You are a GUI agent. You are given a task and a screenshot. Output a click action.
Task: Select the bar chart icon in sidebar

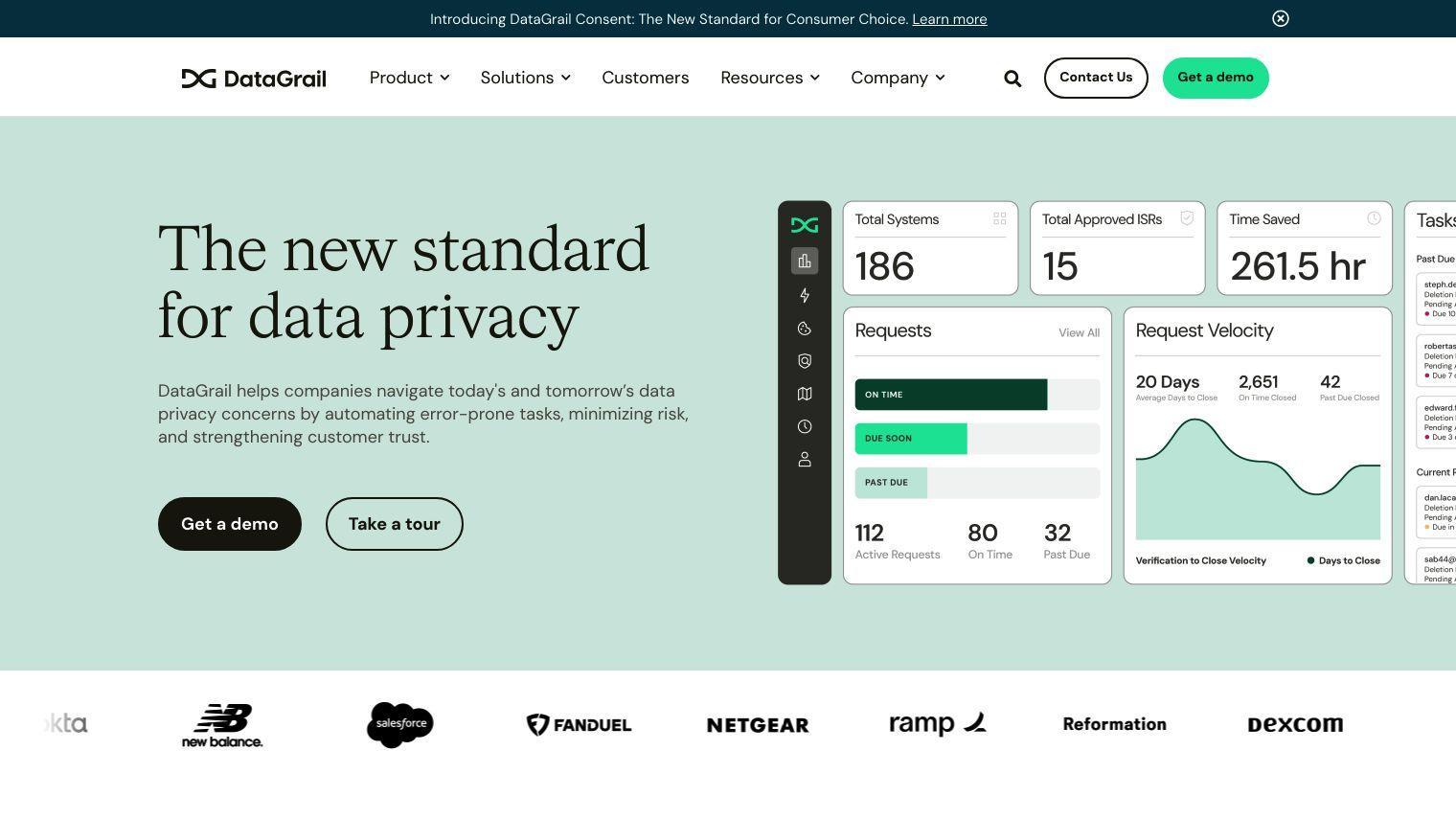(805, 261)
